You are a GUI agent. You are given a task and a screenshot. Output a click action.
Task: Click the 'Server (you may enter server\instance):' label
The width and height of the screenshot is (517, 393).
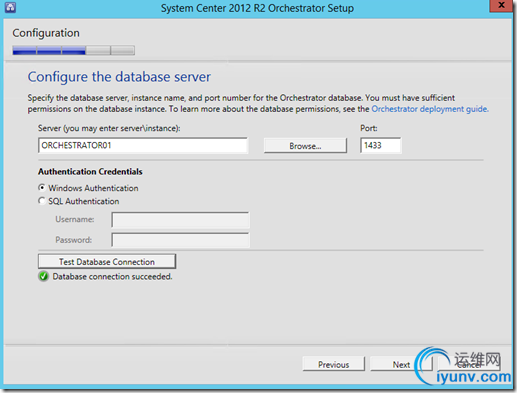tap(109, 128)
